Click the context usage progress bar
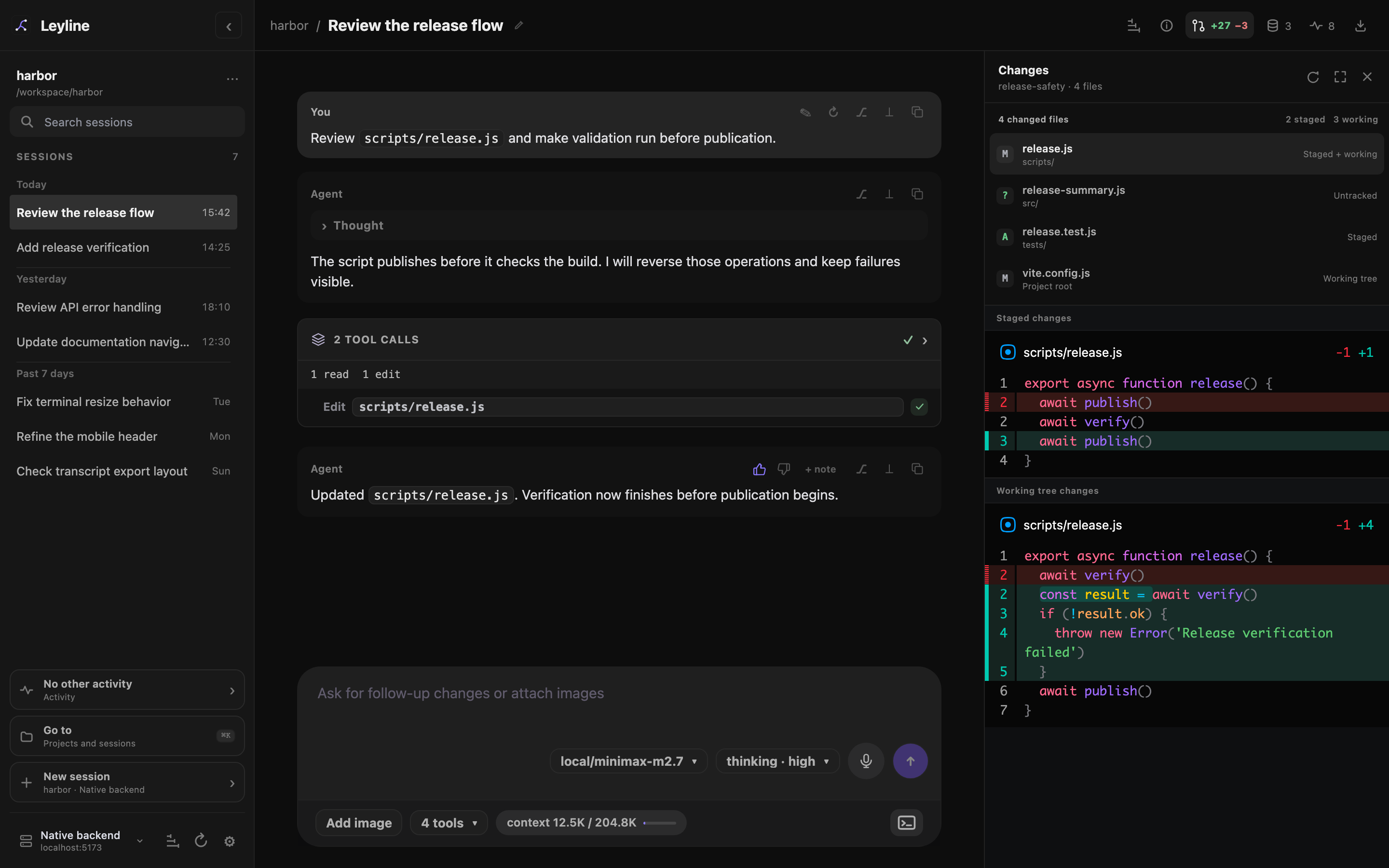1389x868 pixels. click(659, 823)
